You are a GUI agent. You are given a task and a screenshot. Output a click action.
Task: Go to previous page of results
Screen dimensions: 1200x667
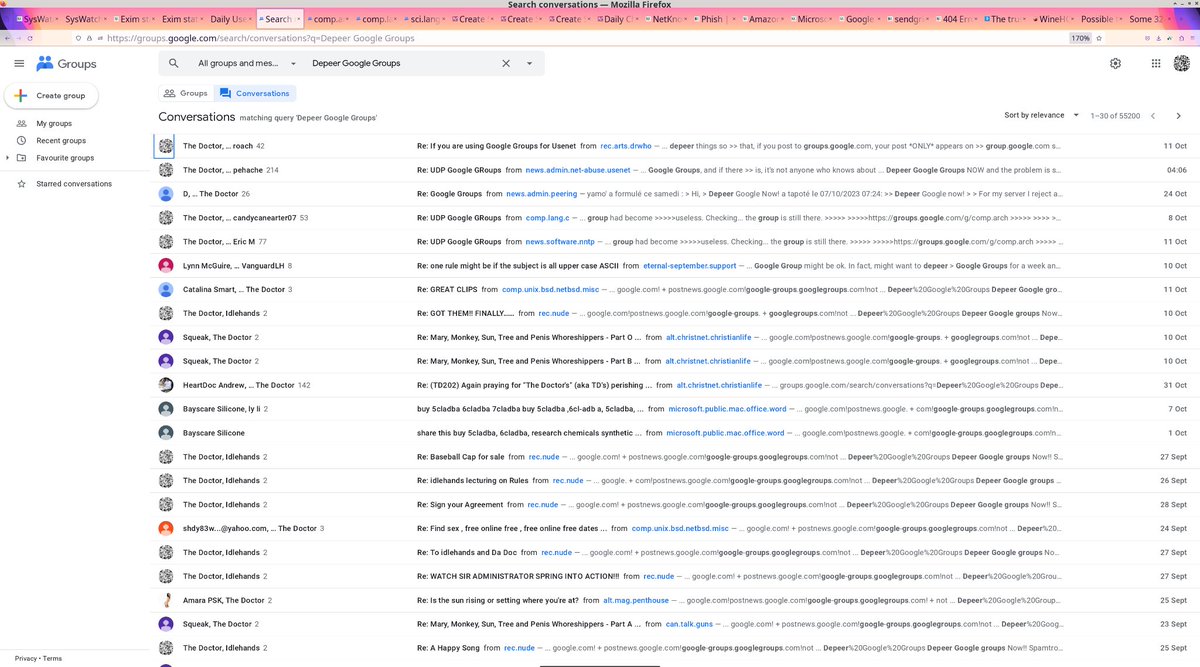click(1153, 116)
